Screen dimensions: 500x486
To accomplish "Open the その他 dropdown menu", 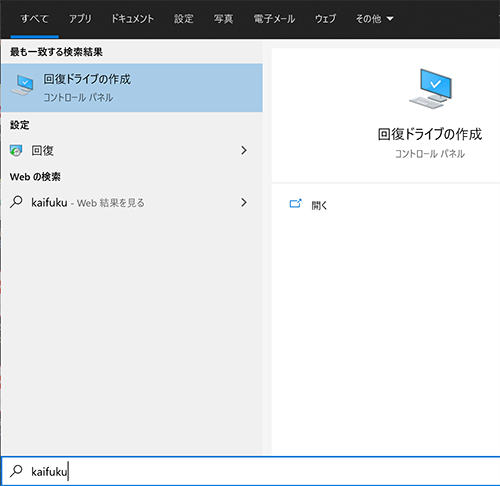I will (375, 19).
